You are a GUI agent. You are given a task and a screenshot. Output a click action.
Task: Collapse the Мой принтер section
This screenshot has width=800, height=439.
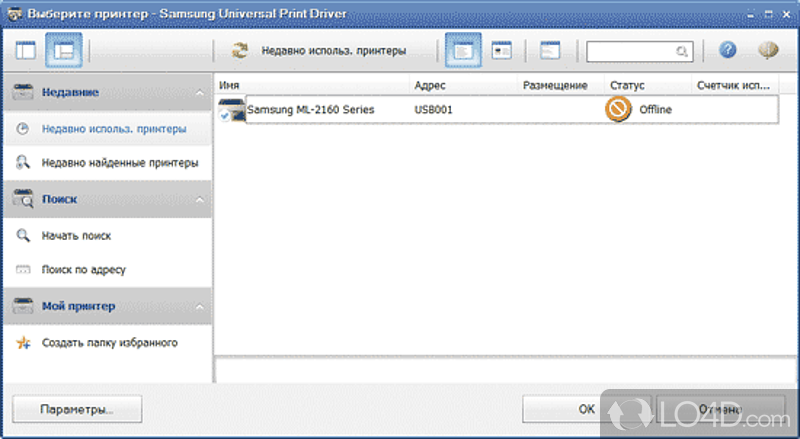198,306
